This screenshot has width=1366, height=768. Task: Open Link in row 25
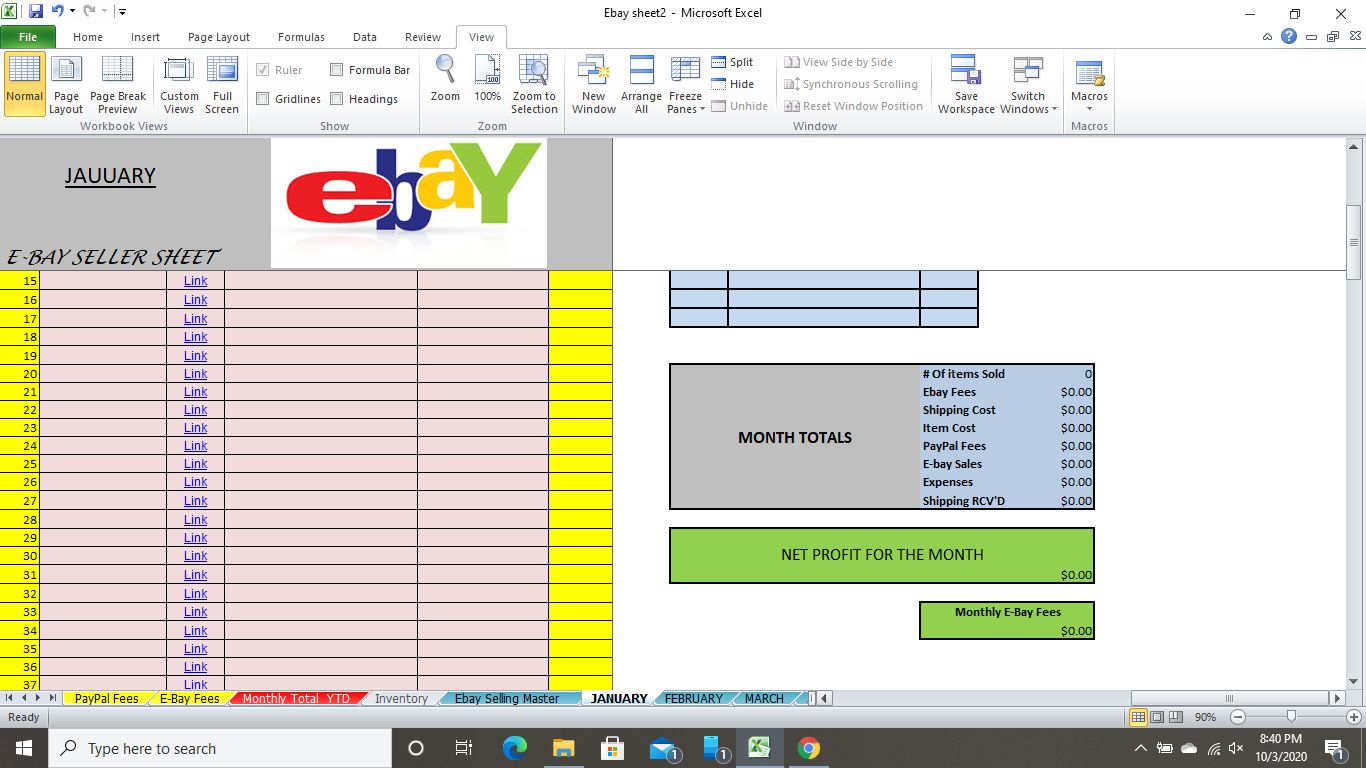[196, 464]
